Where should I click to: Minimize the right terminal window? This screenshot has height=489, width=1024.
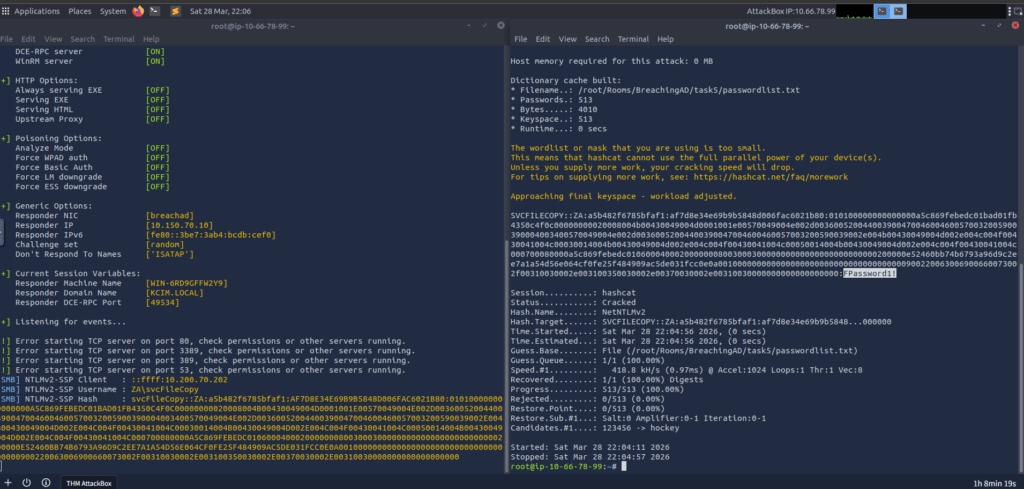tap(983, 25)
